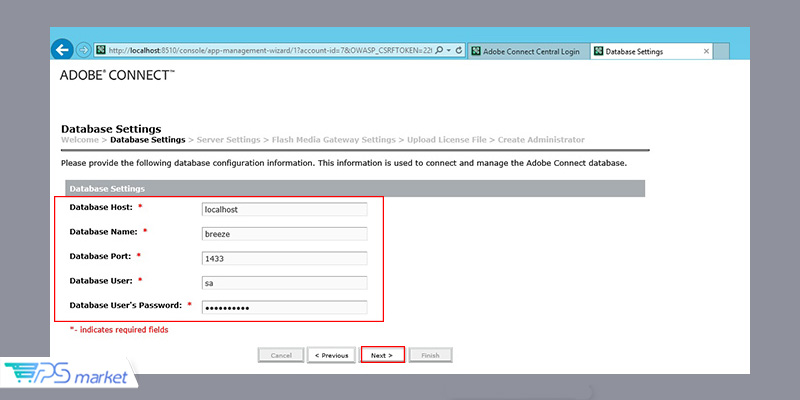Select the Database Port field
Screen dimensions: 800x400
click(x=284, y=258)
